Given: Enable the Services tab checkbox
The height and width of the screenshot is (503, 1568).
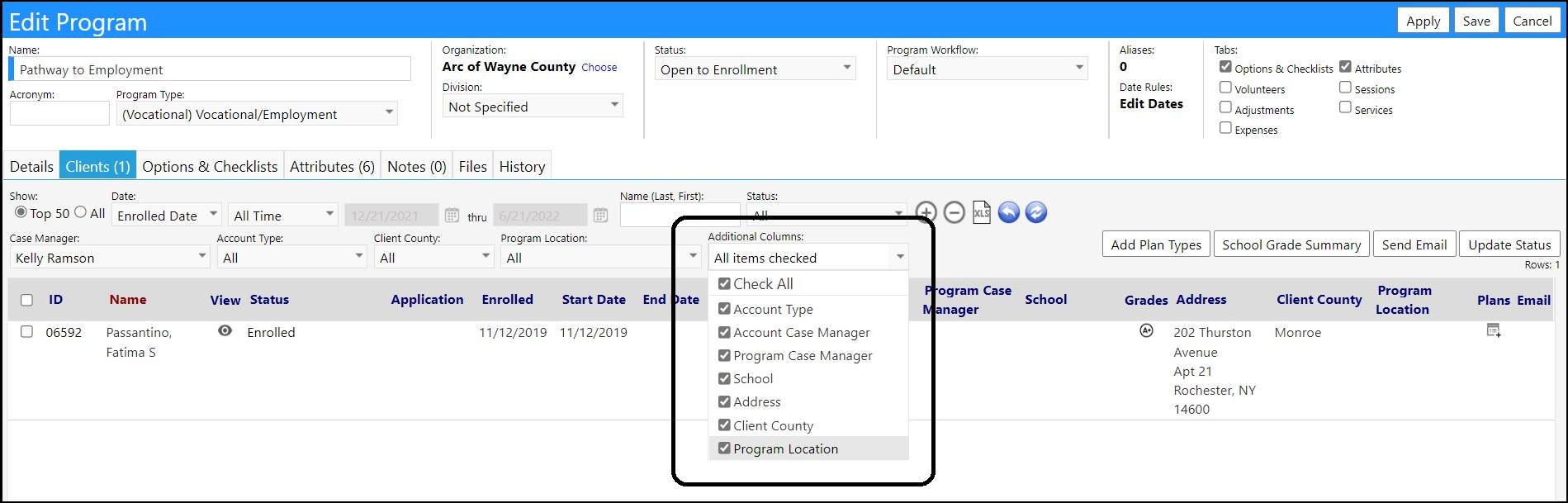Looking at the screenshot, I should (x=1345, y=107).
